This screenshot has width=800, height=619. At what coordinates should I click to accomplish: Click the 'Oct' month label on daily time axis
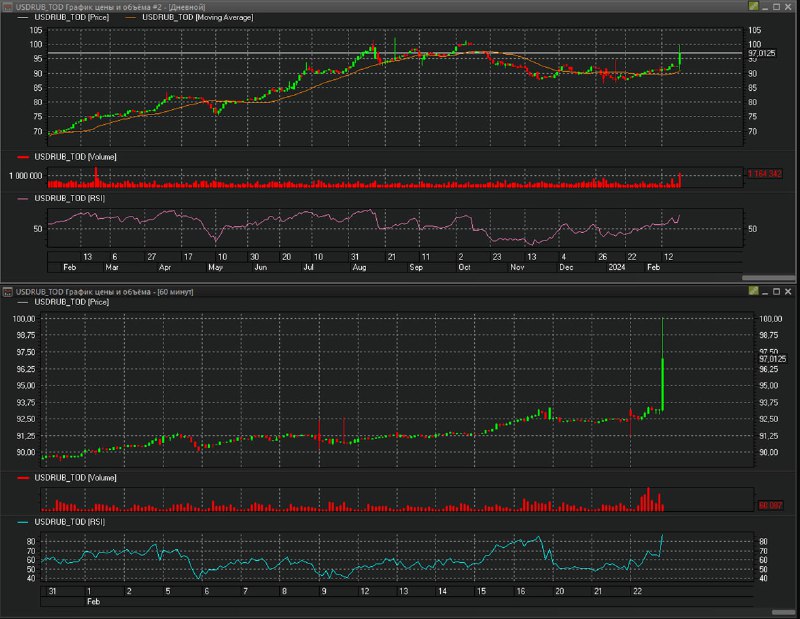[464, 267]
